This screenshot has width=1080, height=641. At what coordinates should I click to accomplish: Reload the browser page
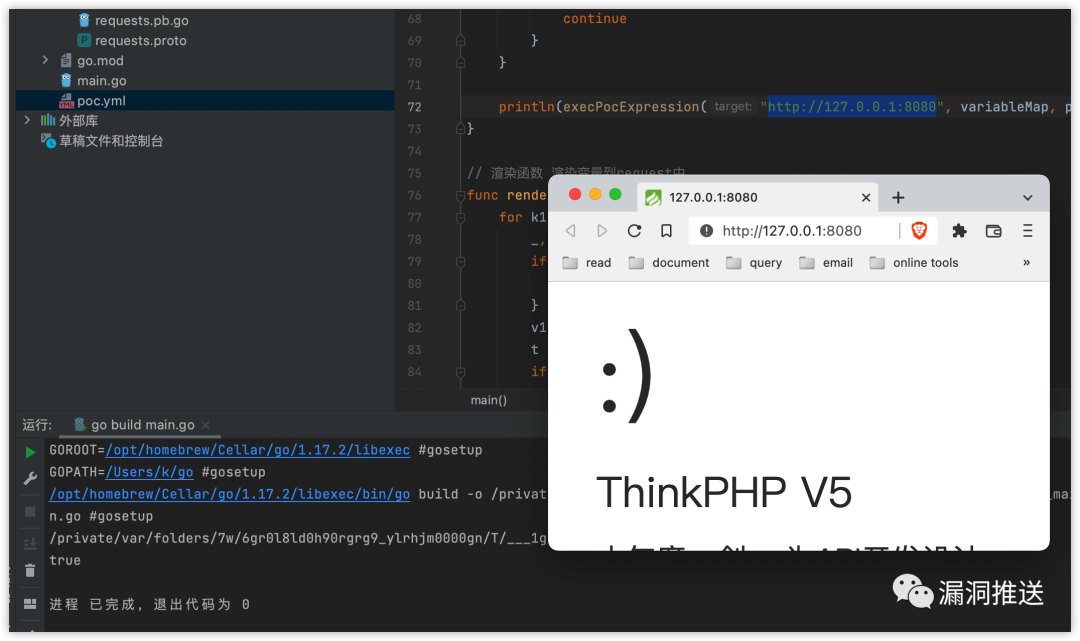tap(634, 231)
